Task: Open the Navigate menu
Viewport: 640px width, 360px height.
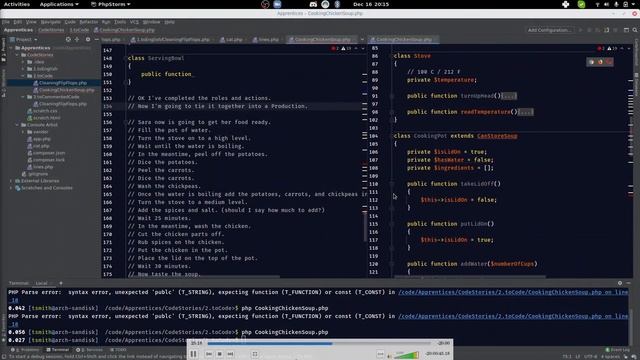Action: [51, 22]
